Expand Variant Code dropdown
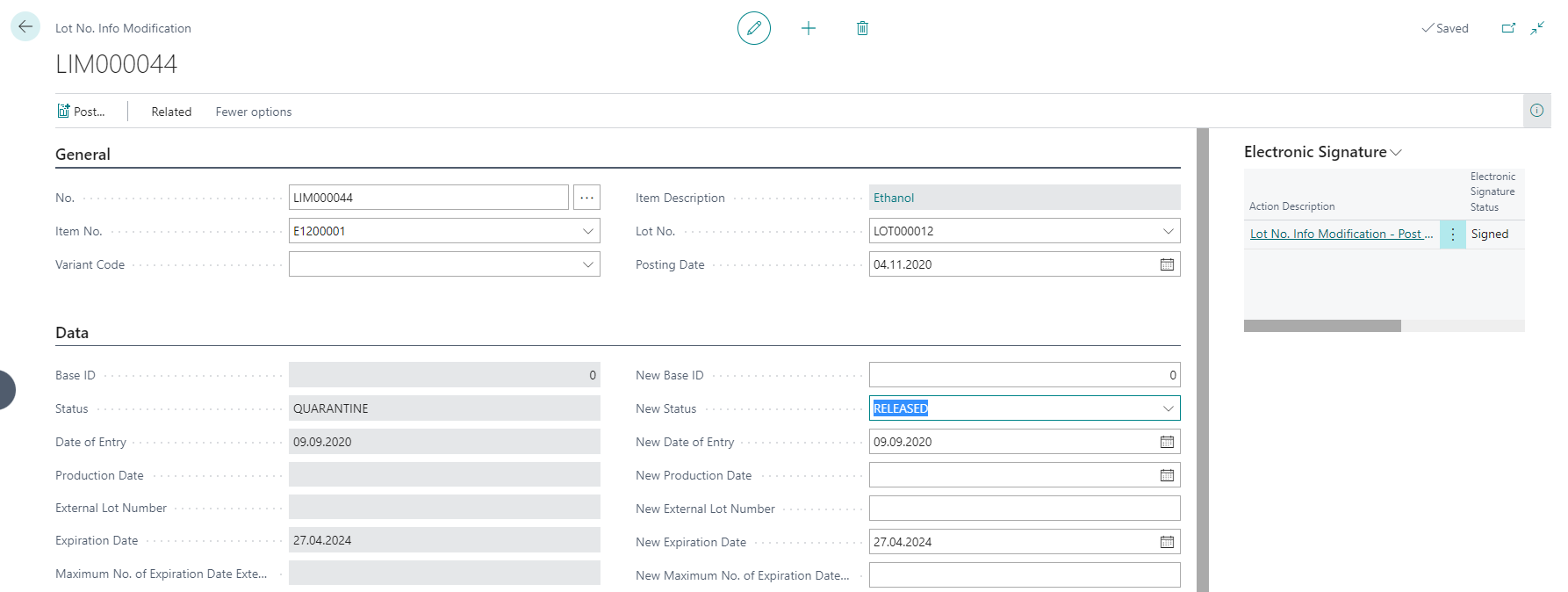Screen dimensions: 1568x592 click(588, 264)
